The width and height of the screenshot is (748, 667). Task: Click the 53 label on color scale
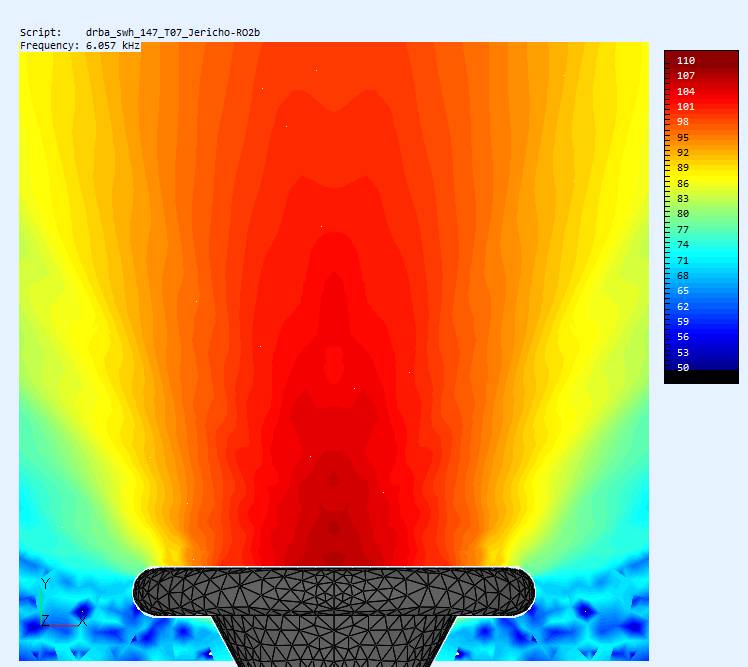[x=683, y=353]
